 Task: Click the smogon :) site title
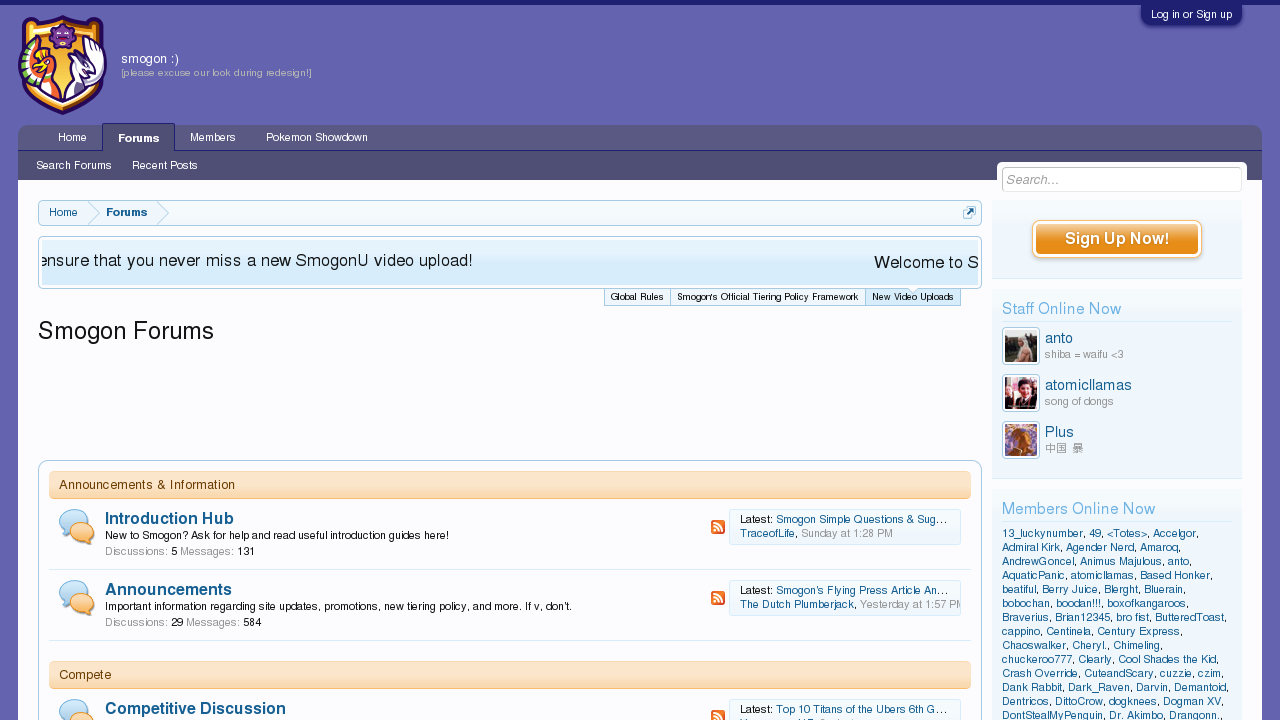coord(150,59)
